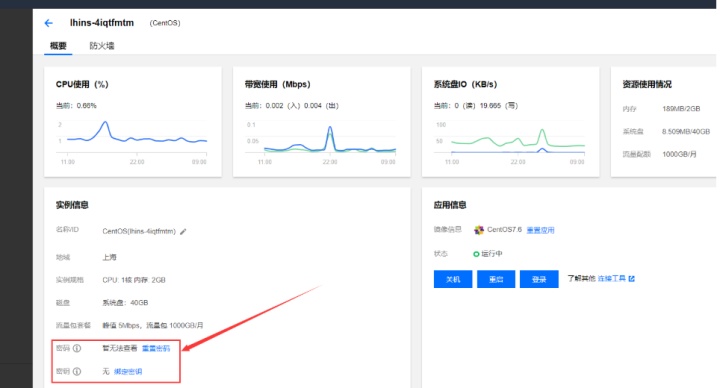Open the info icon next to 密码
Screen dimensions: 720x388
click(x=77, y=349)
